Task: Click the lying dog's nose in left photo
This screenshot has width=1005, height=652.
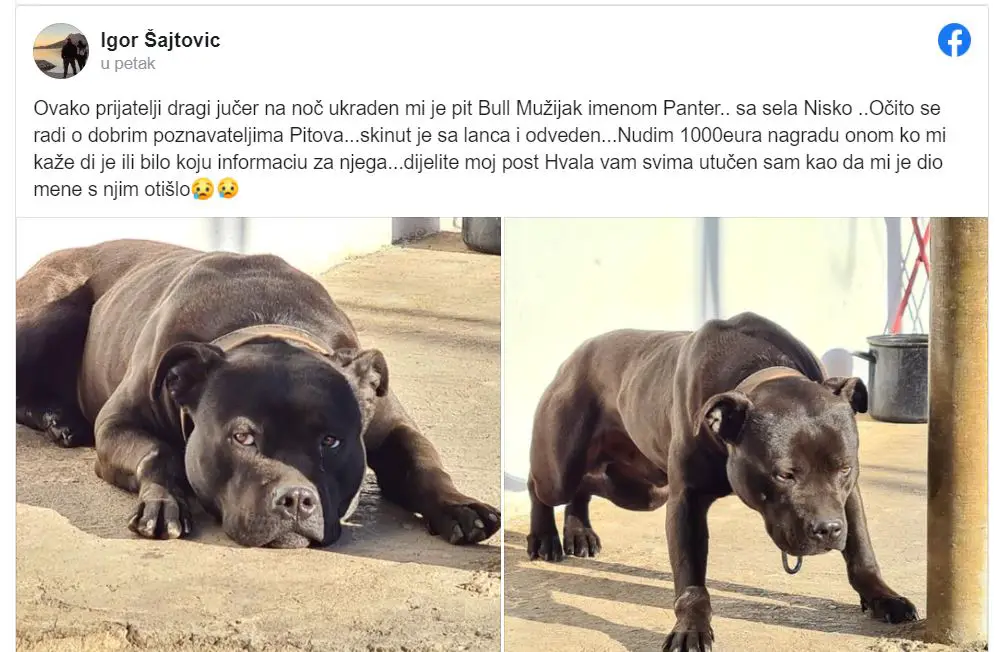Action: (x=295, y=501)
